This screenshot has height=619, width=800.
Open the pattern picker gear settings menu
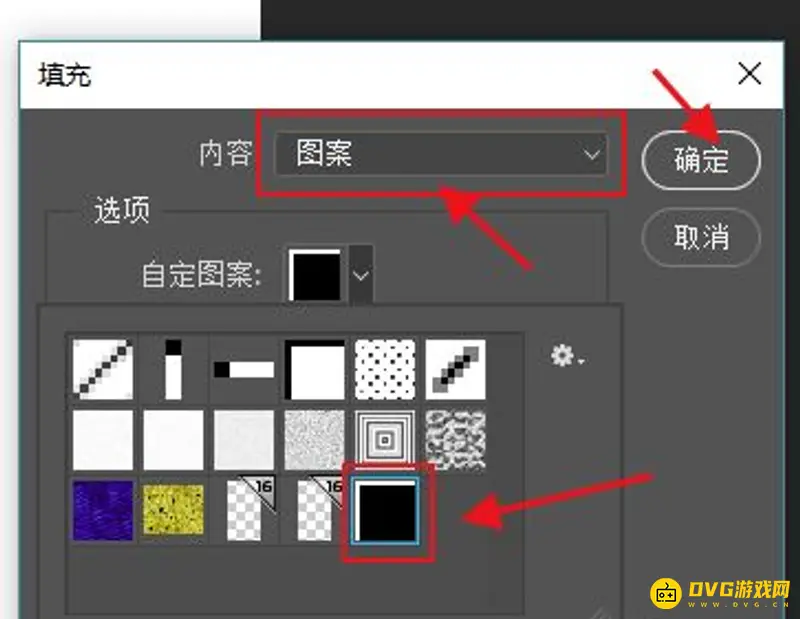pos(567,356)
